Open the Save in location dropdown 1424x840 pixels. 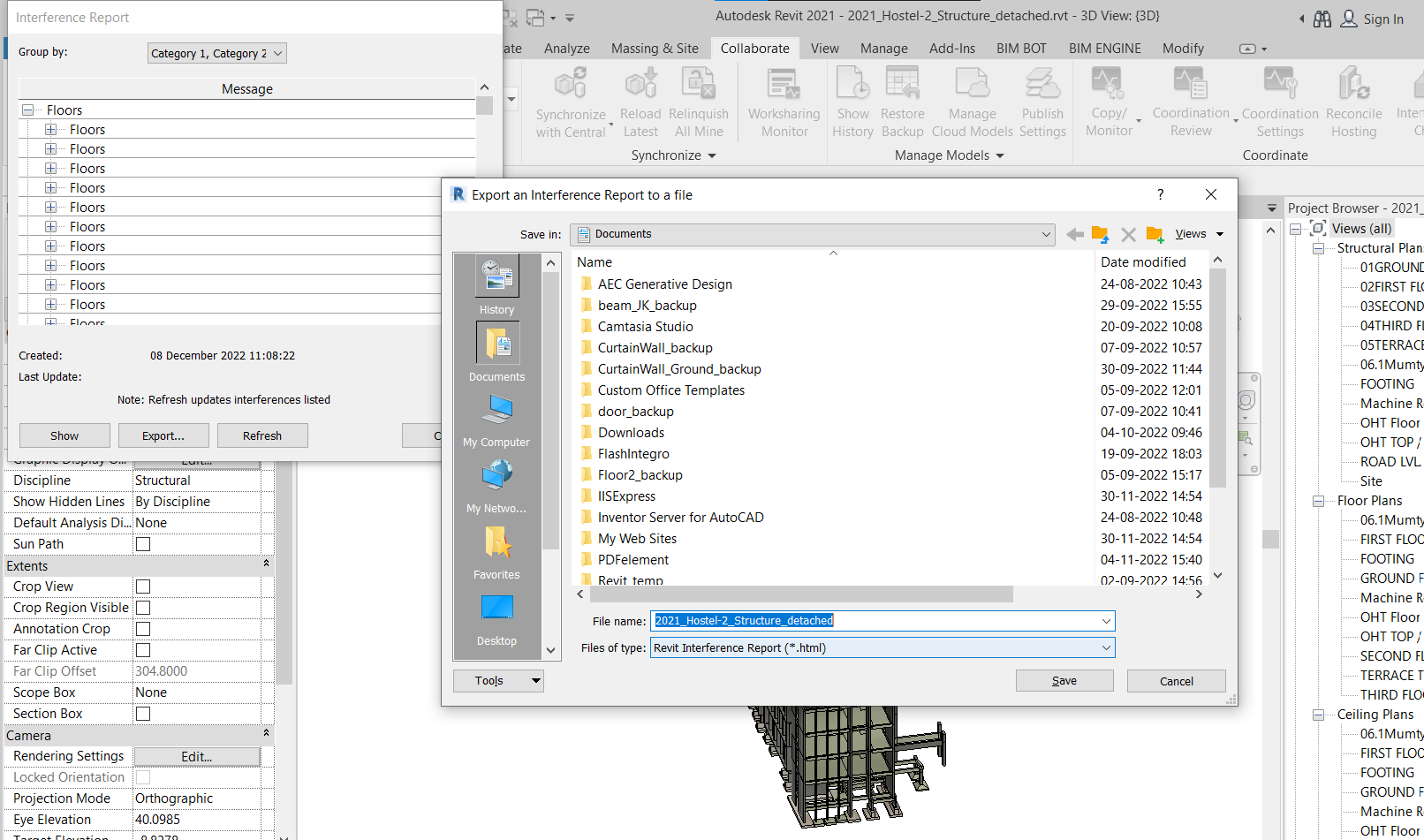pos(813,234)
